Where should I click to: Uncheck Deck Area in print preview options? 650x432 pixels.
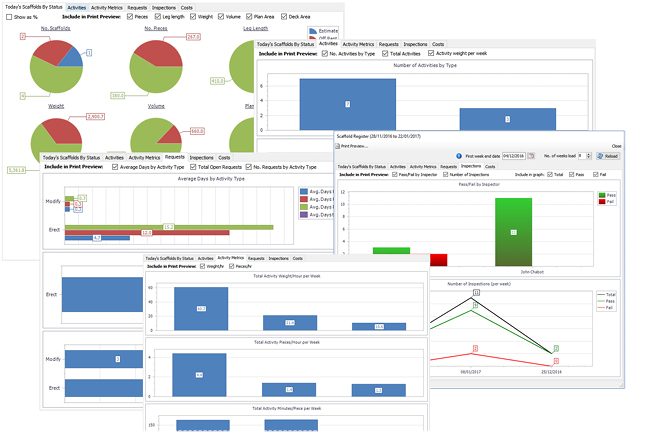point(284,17)
